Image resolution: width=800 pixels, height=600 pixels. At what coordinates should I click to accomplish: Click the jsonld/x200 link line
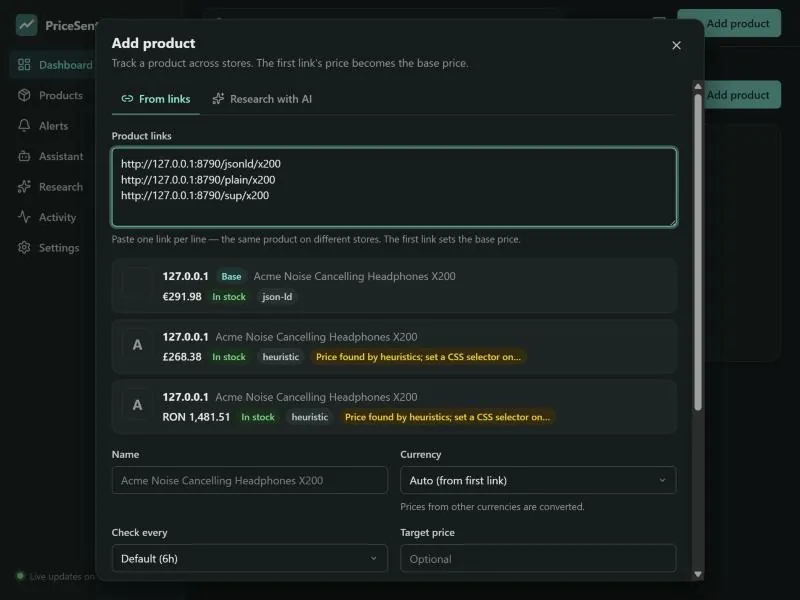pyautogui.click(x=201, y=164)
